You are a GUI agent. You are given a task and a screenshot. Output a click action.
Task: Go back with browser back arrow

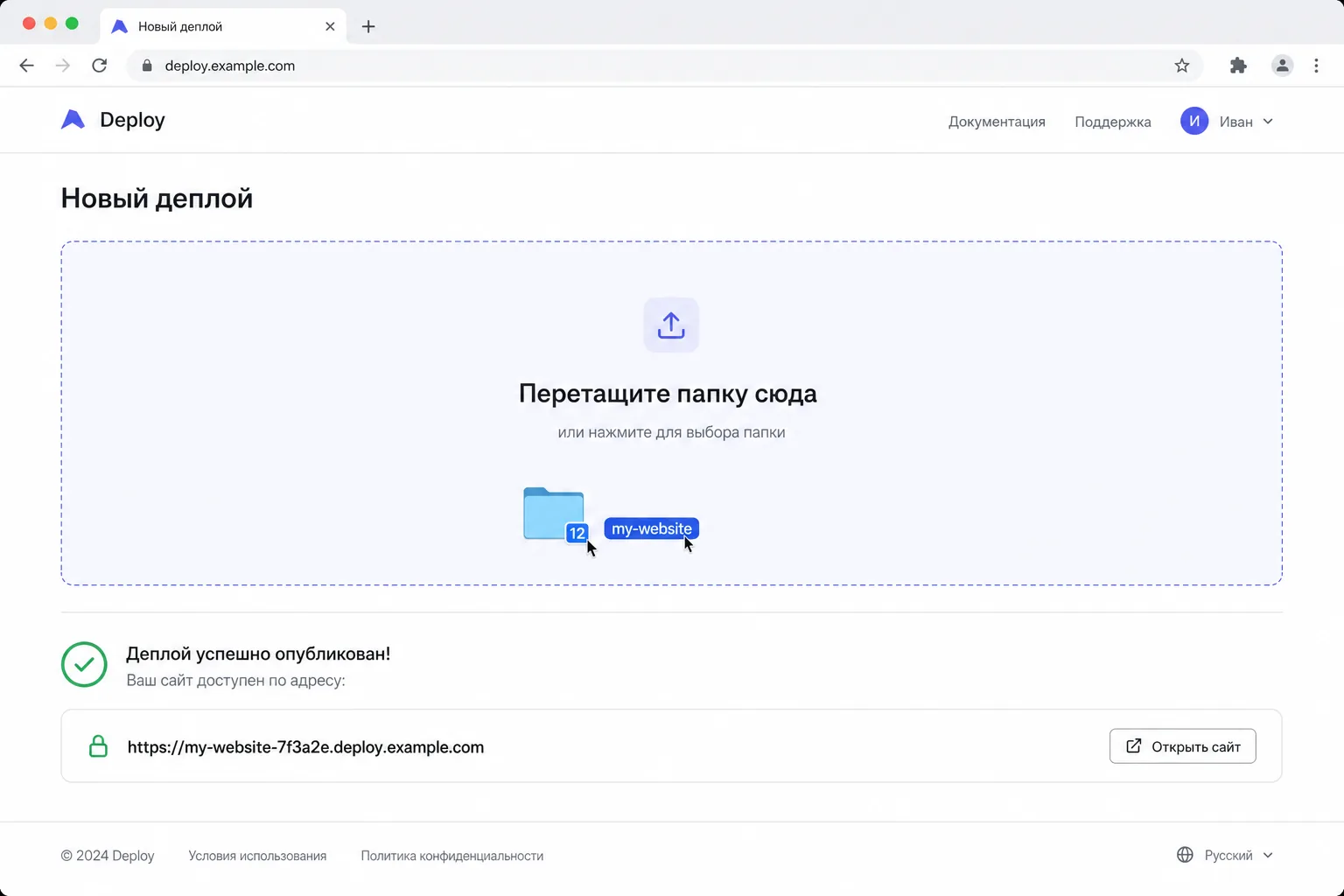[26, 66]
